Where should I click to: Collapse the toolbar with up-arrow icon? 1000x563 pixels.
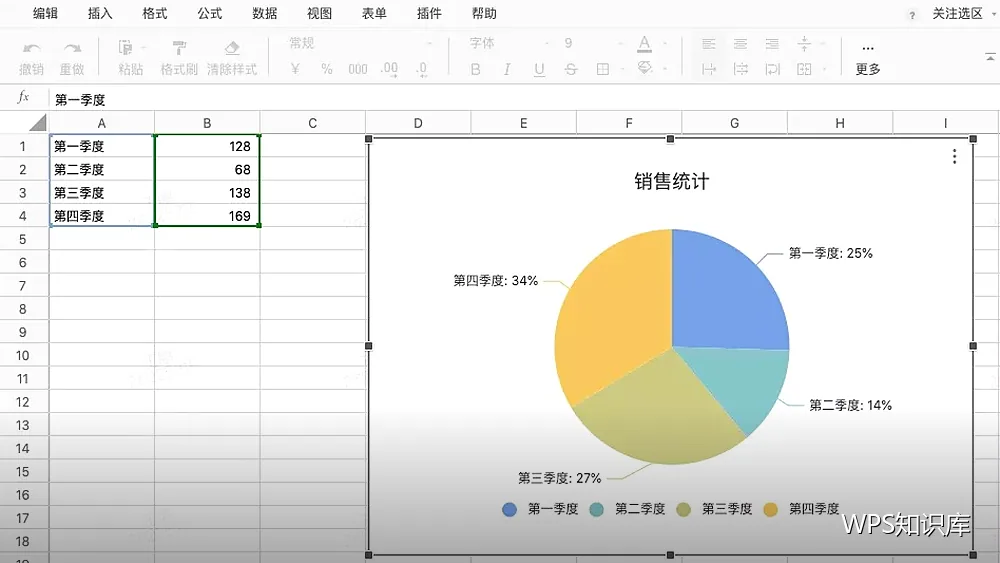(x=990, y=57)
